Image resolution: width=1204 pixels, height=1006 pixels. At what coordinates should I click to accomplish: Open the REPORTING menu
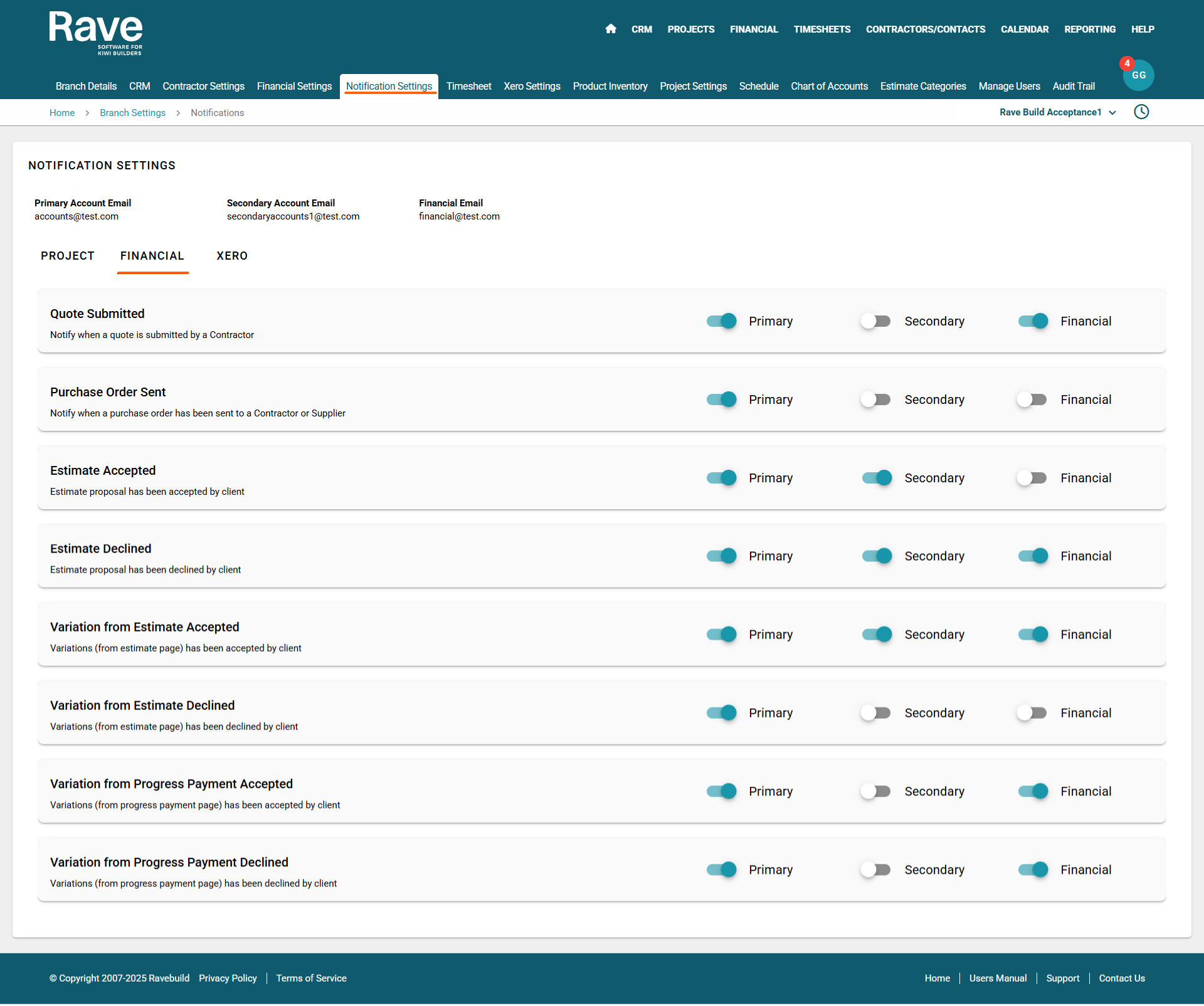[x=1089, y=29]
